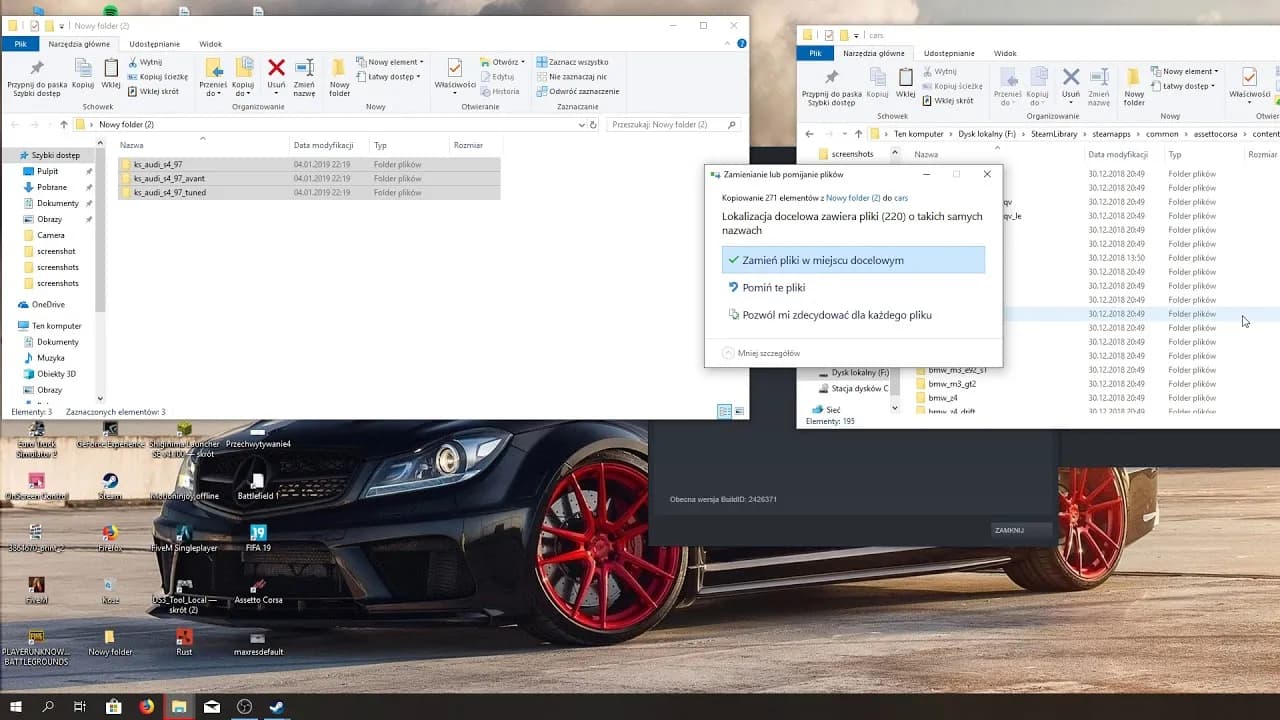Launch Firefox from the taskbar
Viewport: 1280px width, 720px height.
pos(145,707)
